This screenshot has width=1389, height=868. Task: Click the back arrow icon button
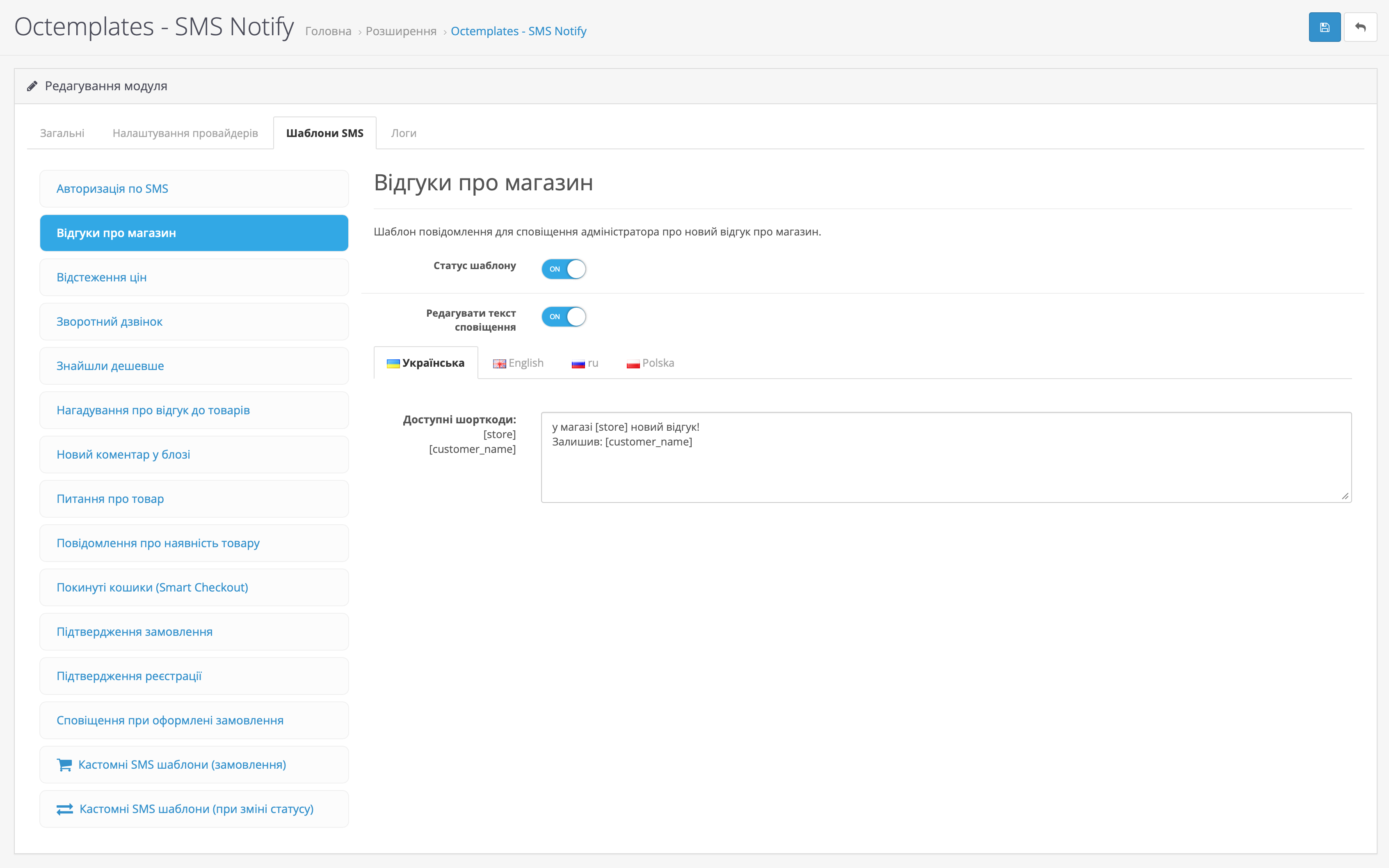[1360, 27]
